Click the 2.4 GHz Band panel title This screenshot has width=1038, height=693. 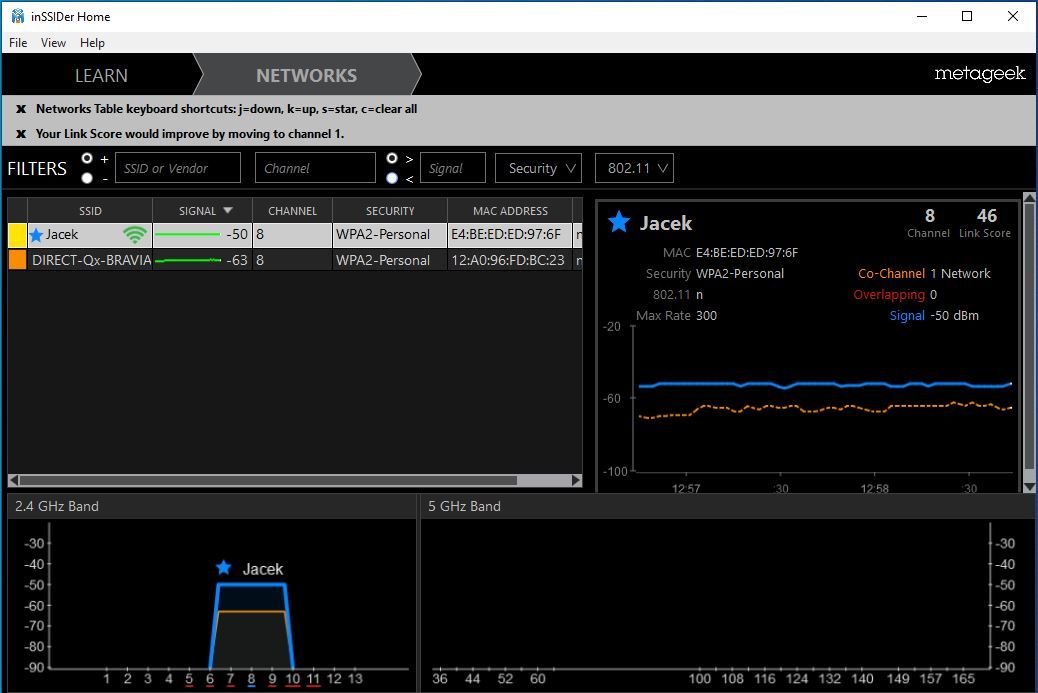click(57, 506)
